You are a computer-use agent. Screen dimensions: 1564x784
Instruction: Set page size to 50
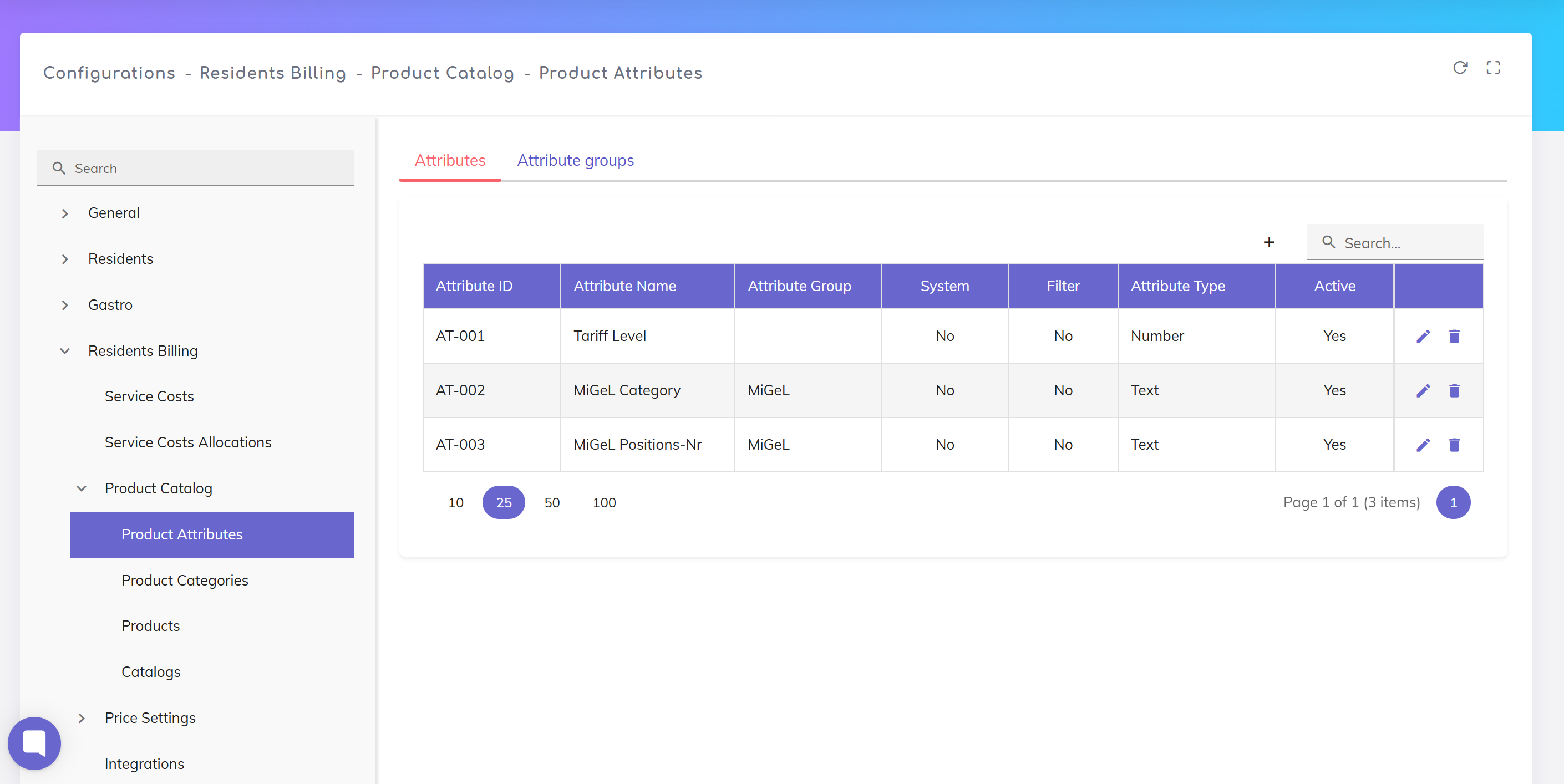[x=551, y=502]
